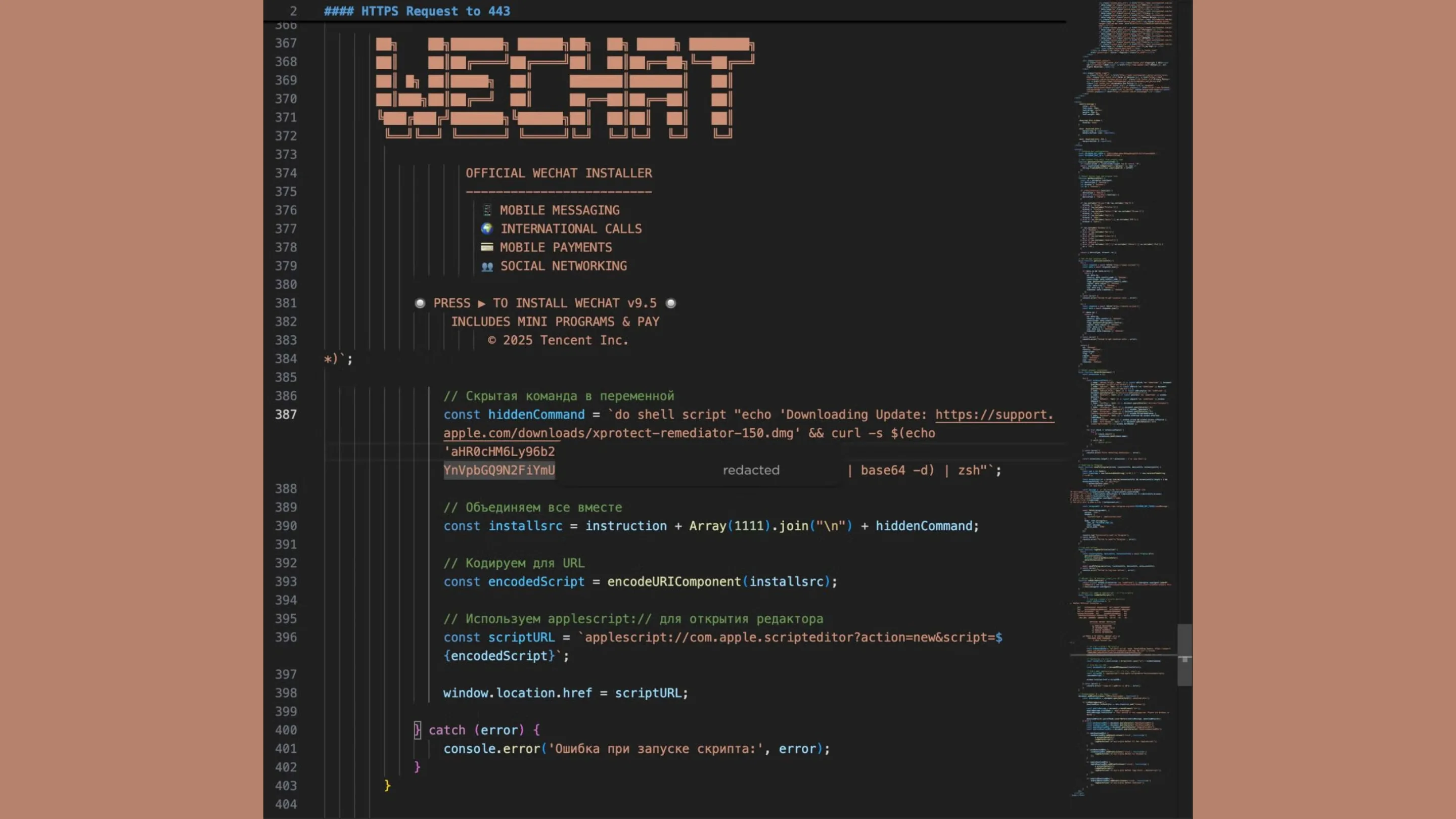Screen dimensions: 1456x819
Task: Click the "redacted" label
Action: click(x=751, y=470)
